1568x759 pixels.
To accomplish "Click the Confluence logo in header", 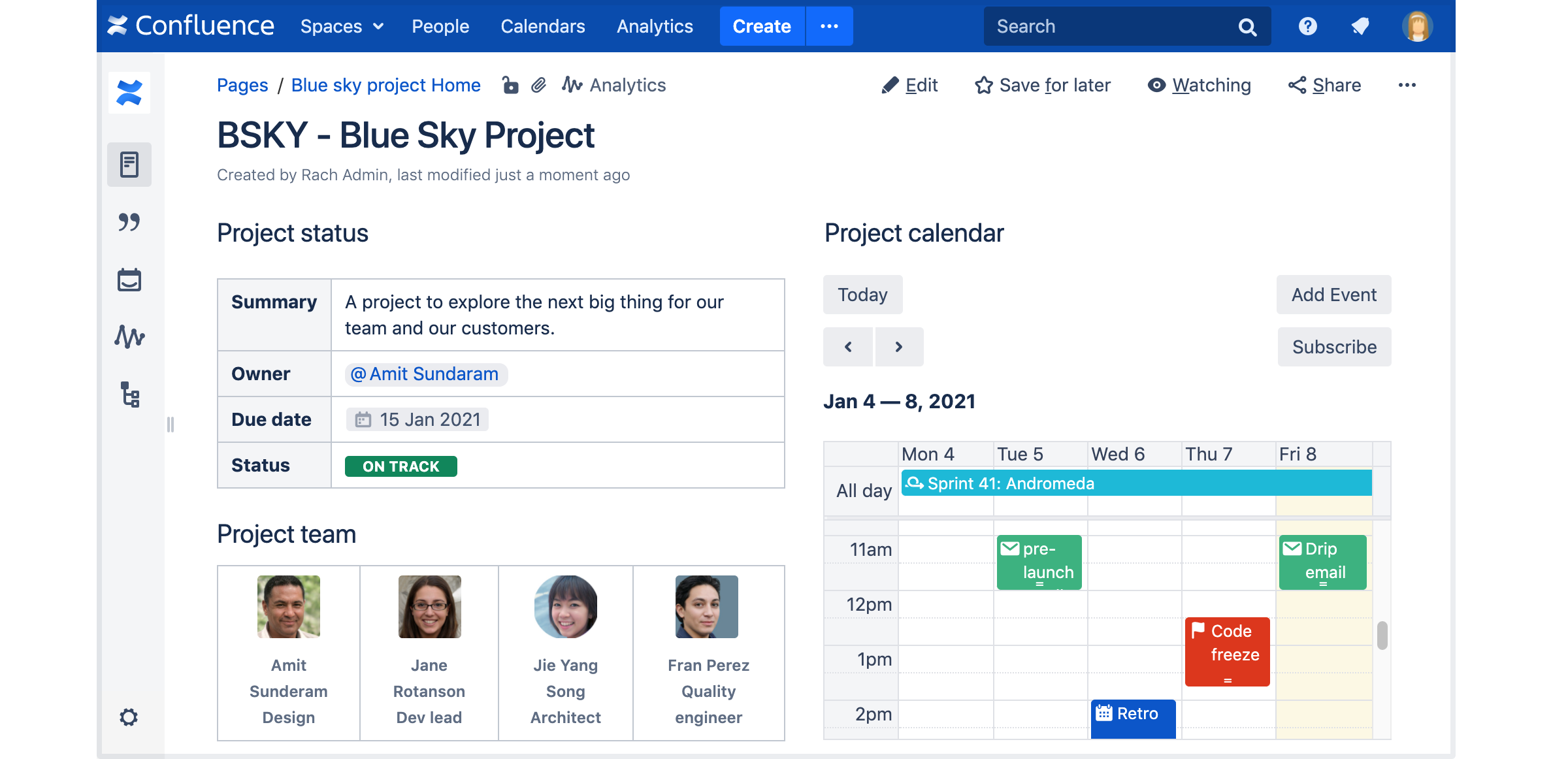I will [190, 26].
